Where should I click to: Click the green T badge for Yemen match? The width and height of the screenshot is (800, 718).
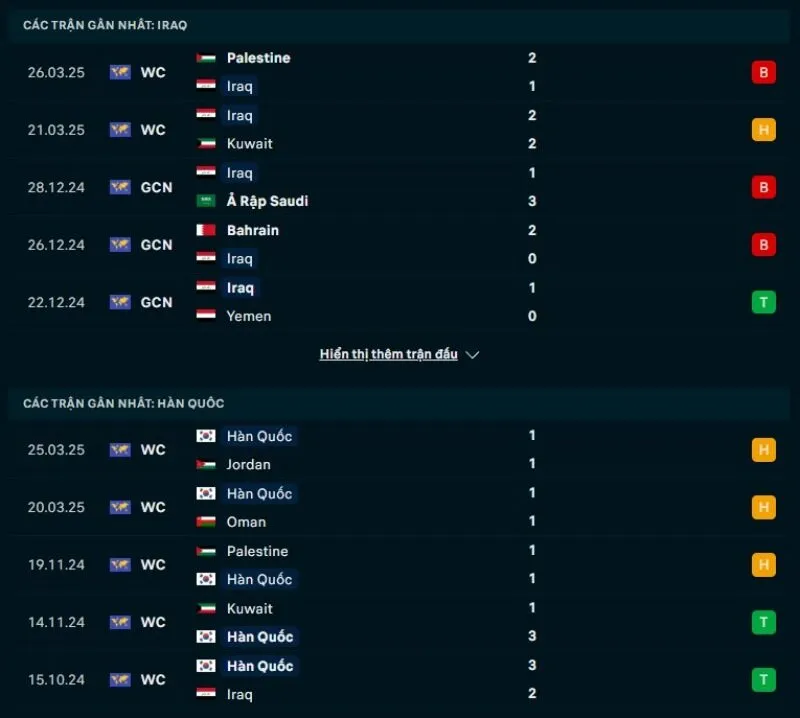point(763,302)
